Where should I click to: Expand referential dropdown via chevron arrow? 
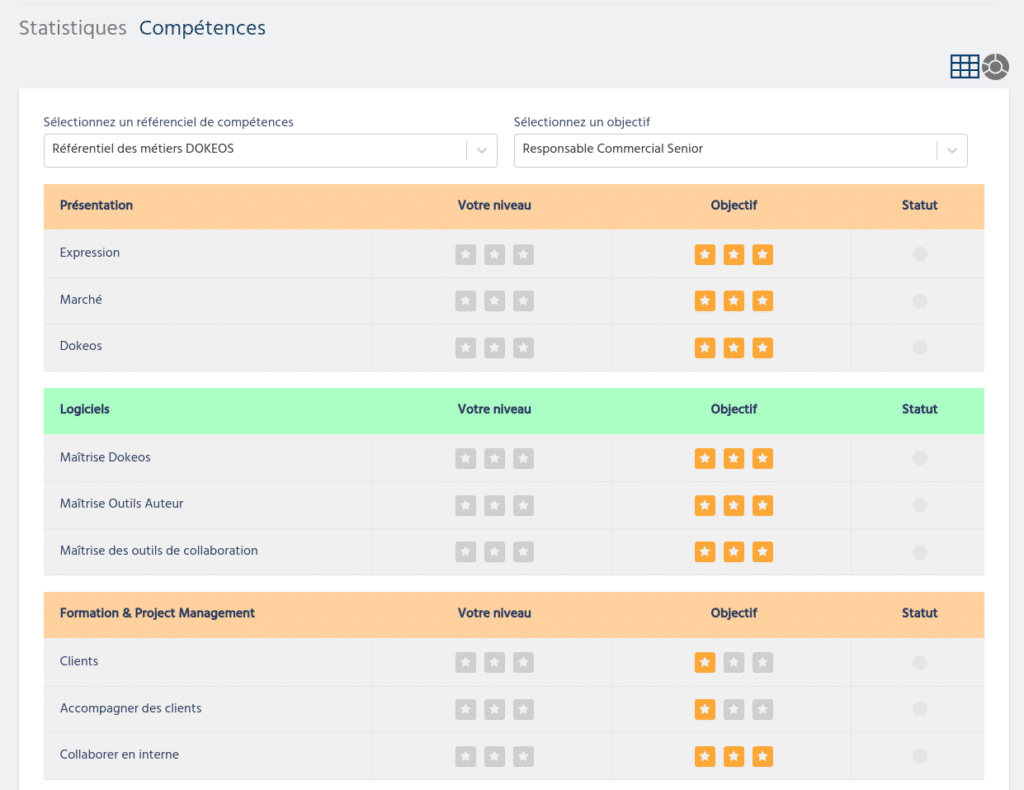click(482, 151)
